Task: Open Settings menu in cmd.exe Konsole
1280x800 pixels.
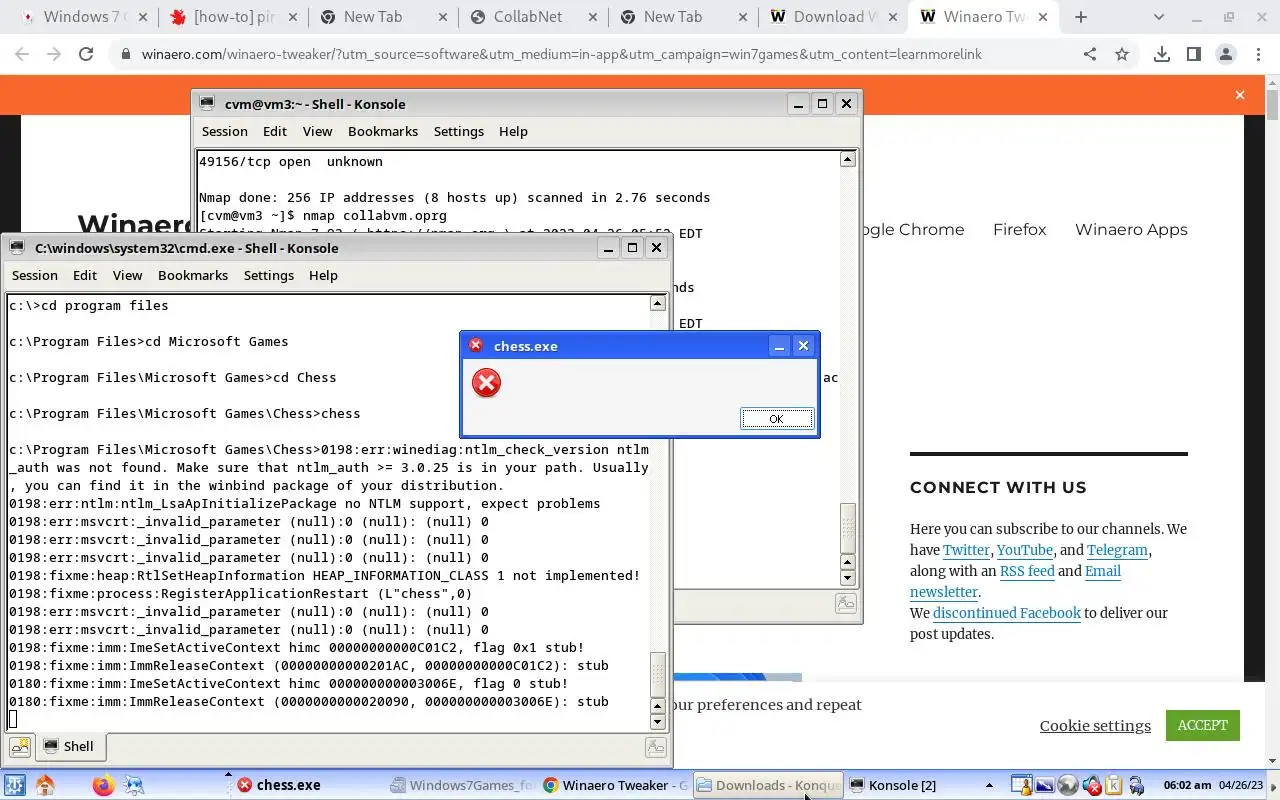Action: [269, 275]
